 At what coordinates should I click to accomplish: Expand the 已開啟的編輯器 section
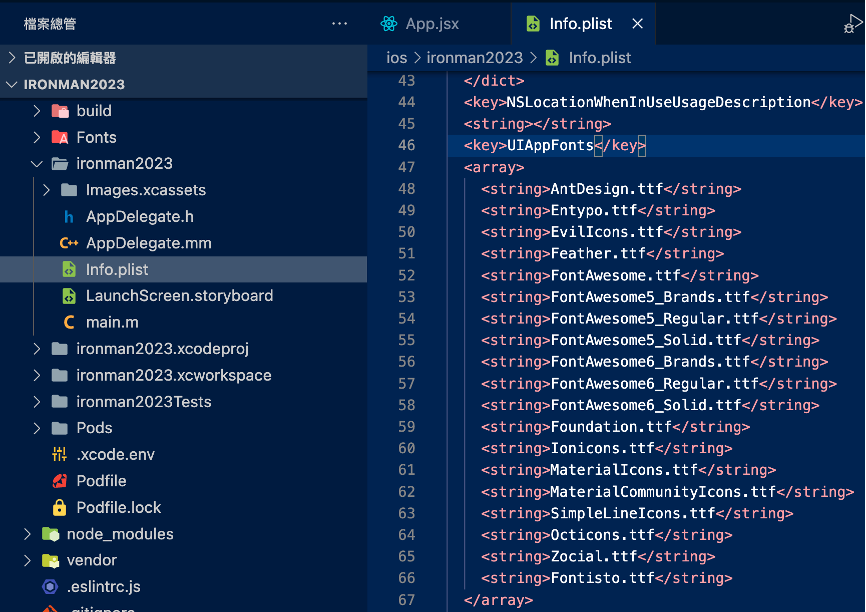[12, 57]
